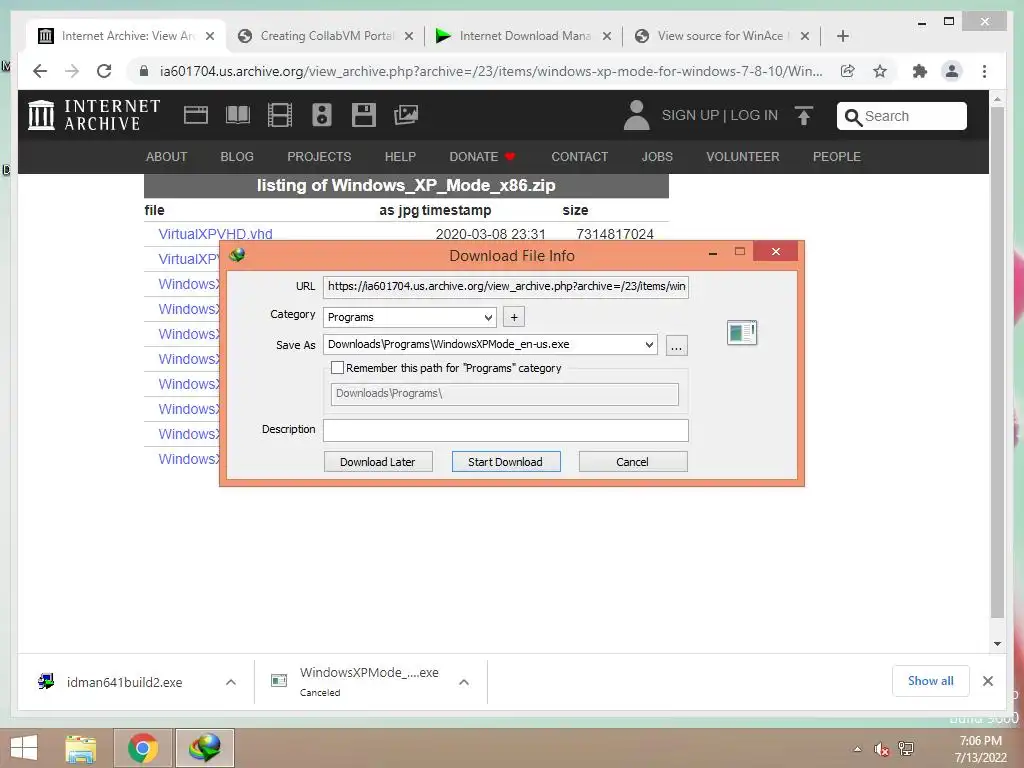This screenshot has height=768, width=1024.
Task: Switch to Internet Download Manager tab
Action: point(524,36)
